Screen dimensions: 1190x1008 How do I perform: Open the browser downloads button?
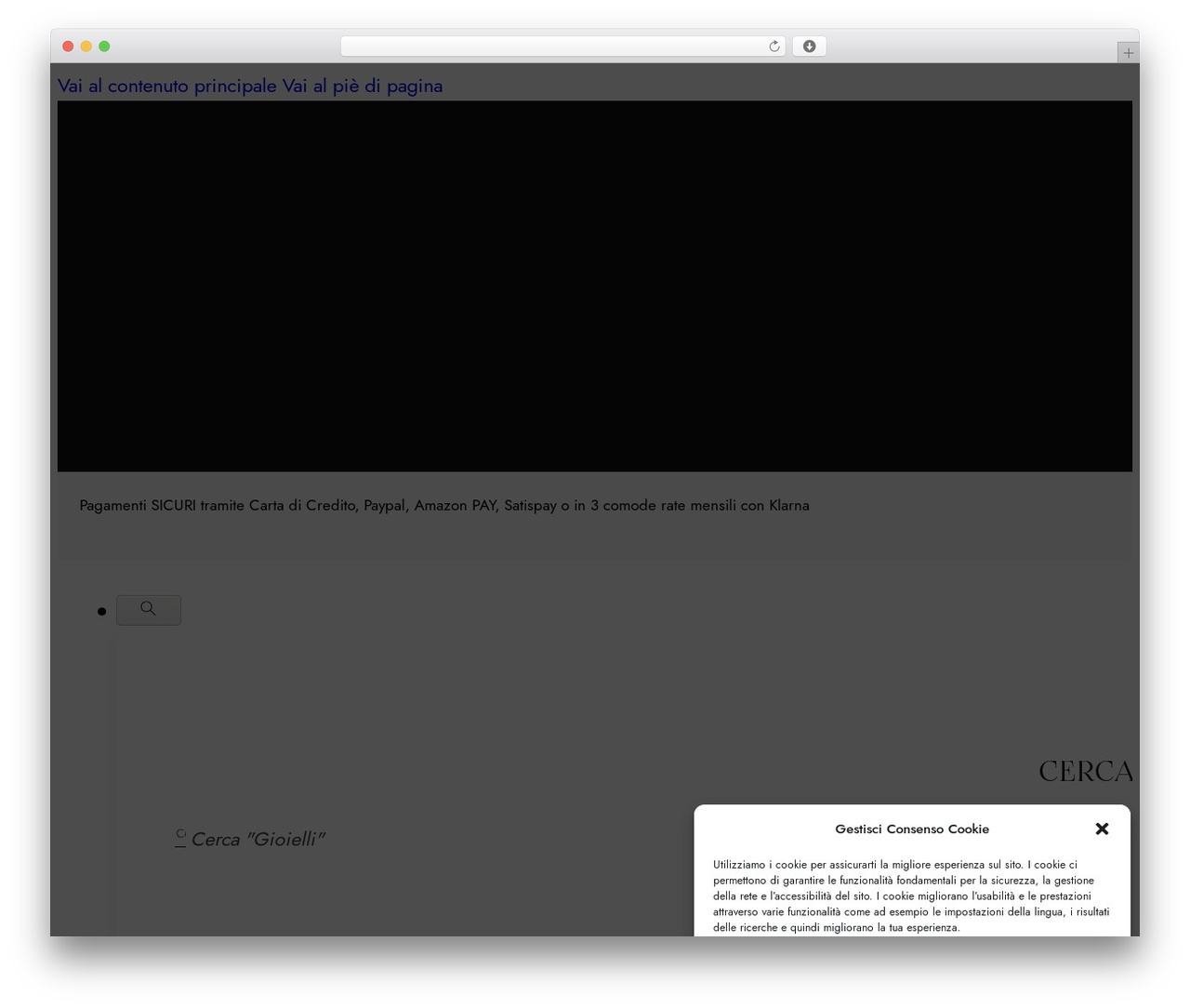809,46
